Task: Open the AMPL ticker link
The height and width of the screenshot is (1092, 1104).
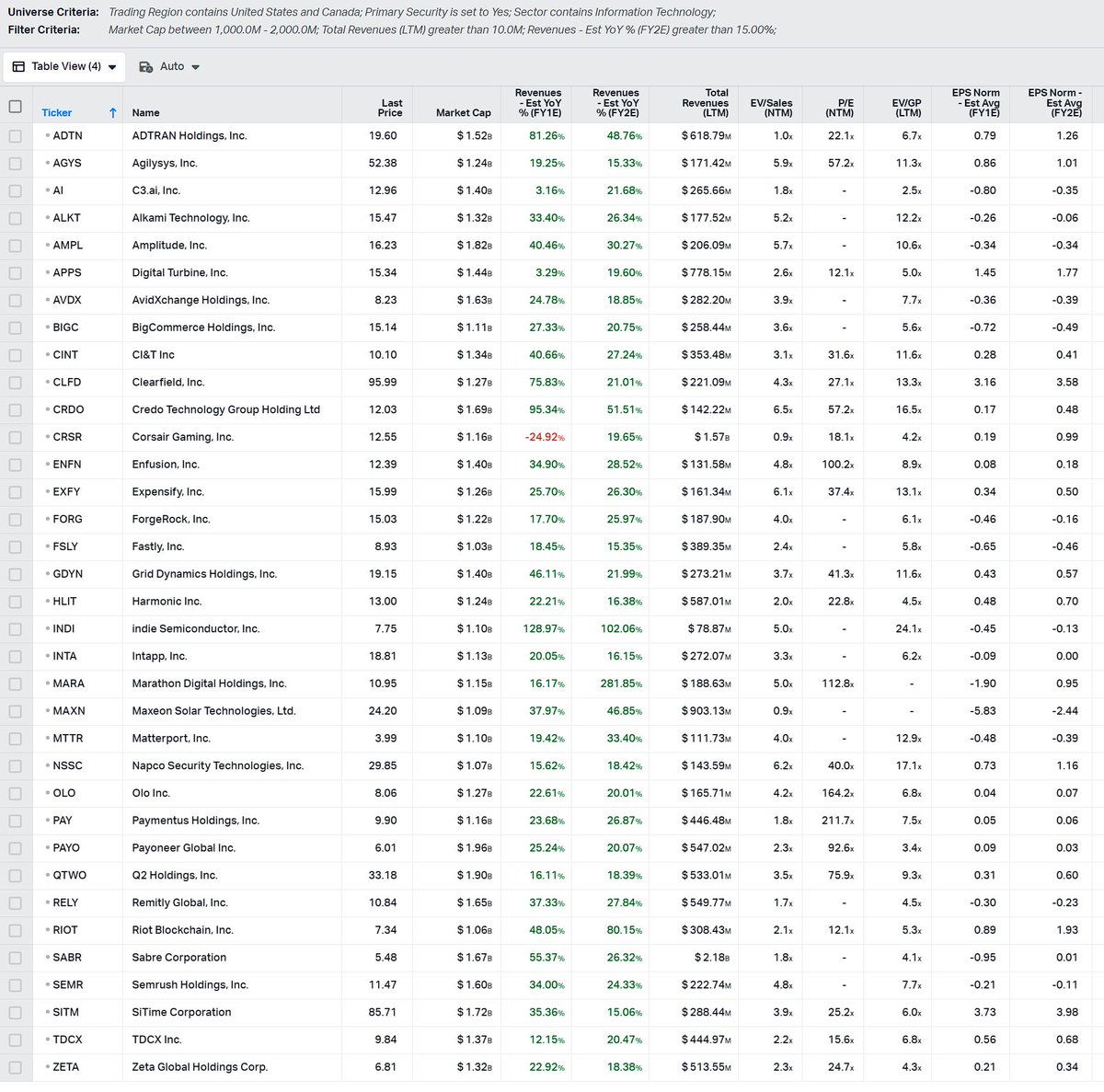Action: [68, 246]
